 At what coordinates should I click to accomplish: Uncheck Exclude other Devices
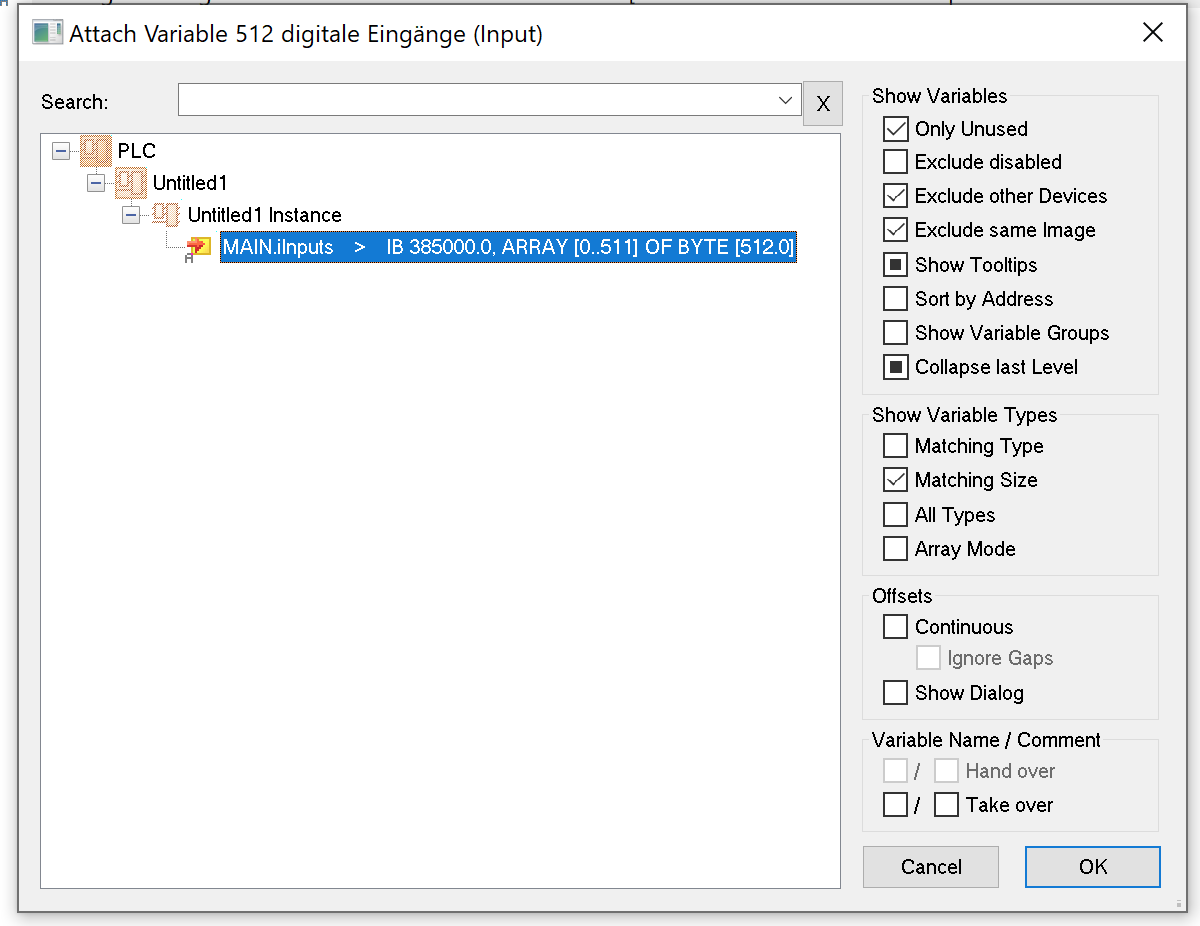895,196
